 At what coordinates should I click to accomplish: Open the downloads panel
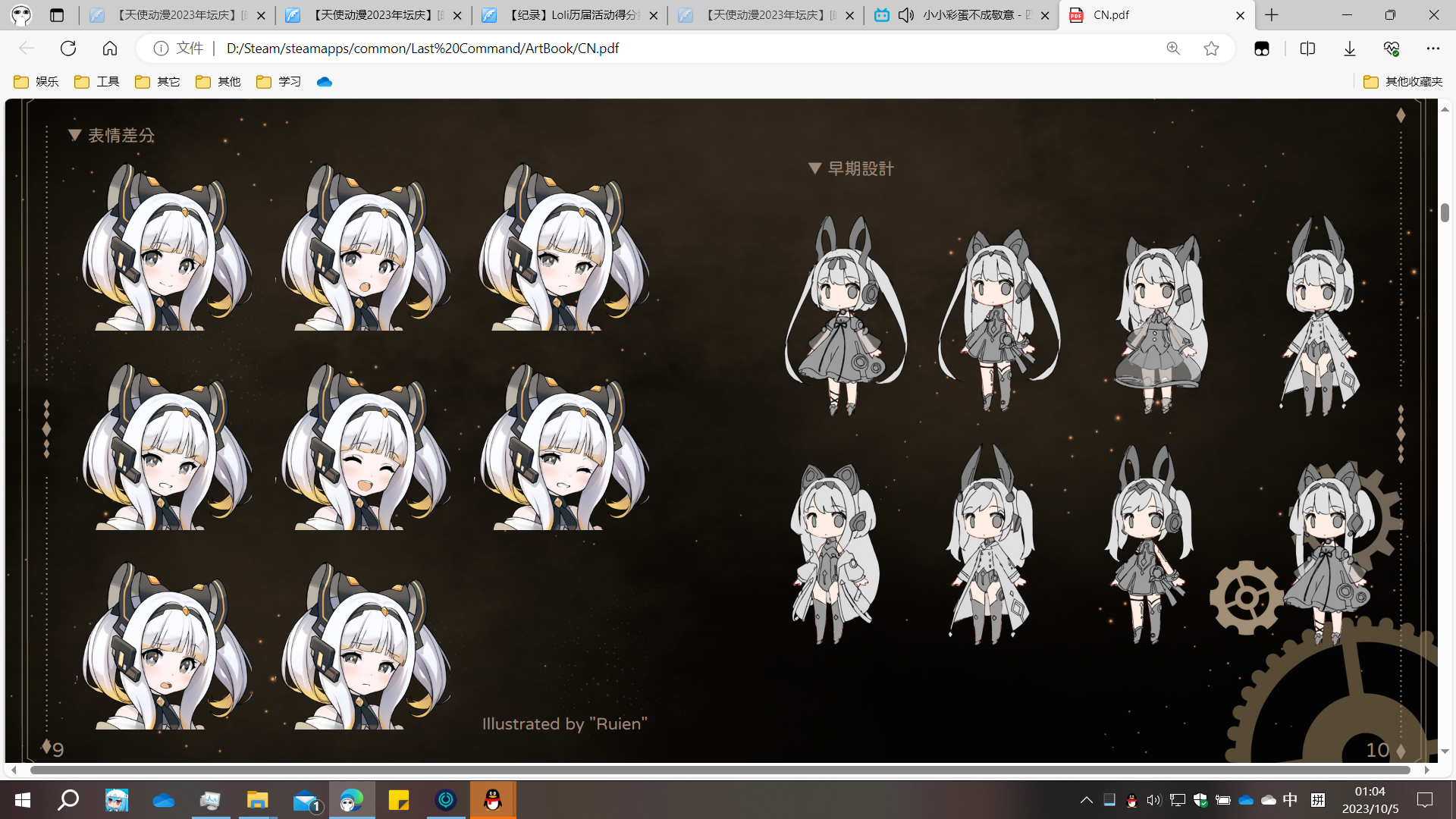click(1350, 49)
